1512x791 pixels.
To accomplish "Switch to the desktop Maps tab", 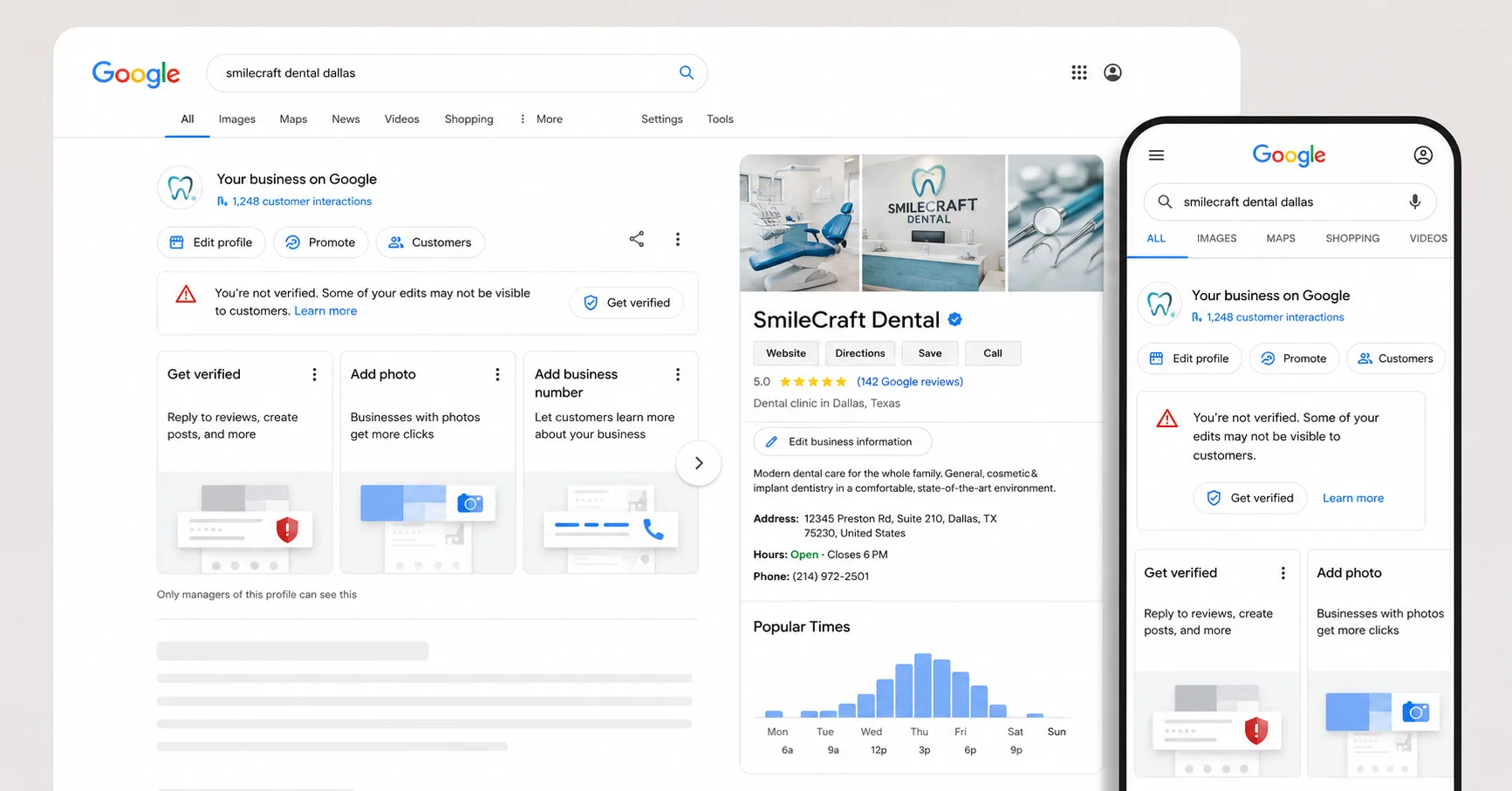I will tap(293, 119).
